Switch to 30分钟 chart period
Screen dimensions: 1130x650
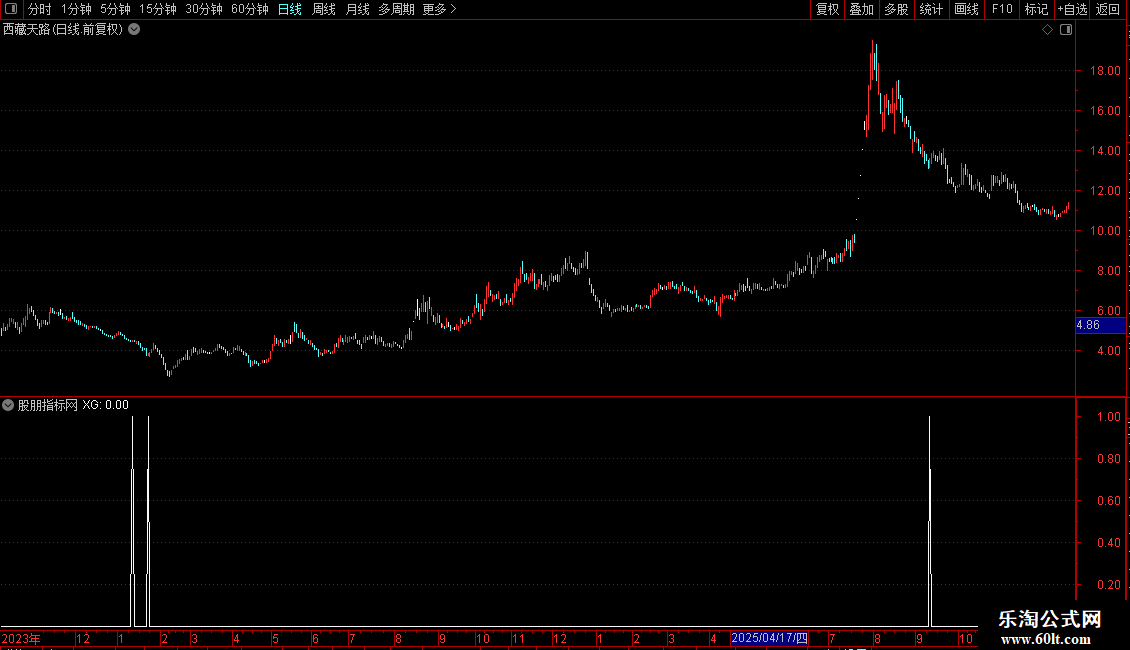204,9
